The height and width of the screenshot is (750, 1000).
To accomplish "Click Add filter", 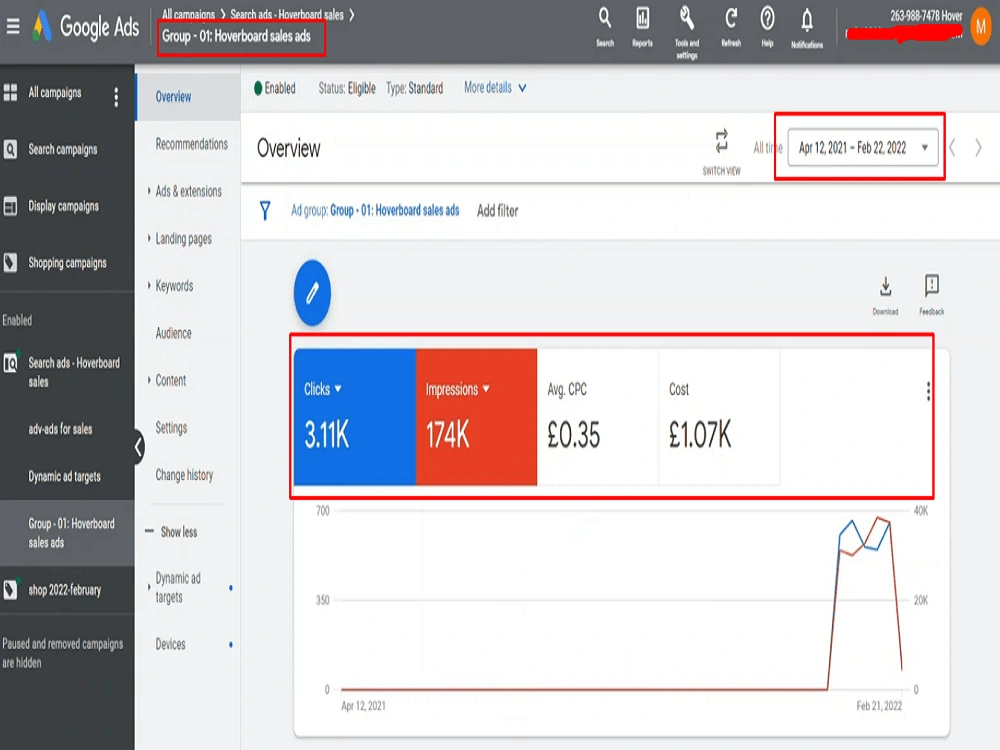I will [x=497, y=210].
